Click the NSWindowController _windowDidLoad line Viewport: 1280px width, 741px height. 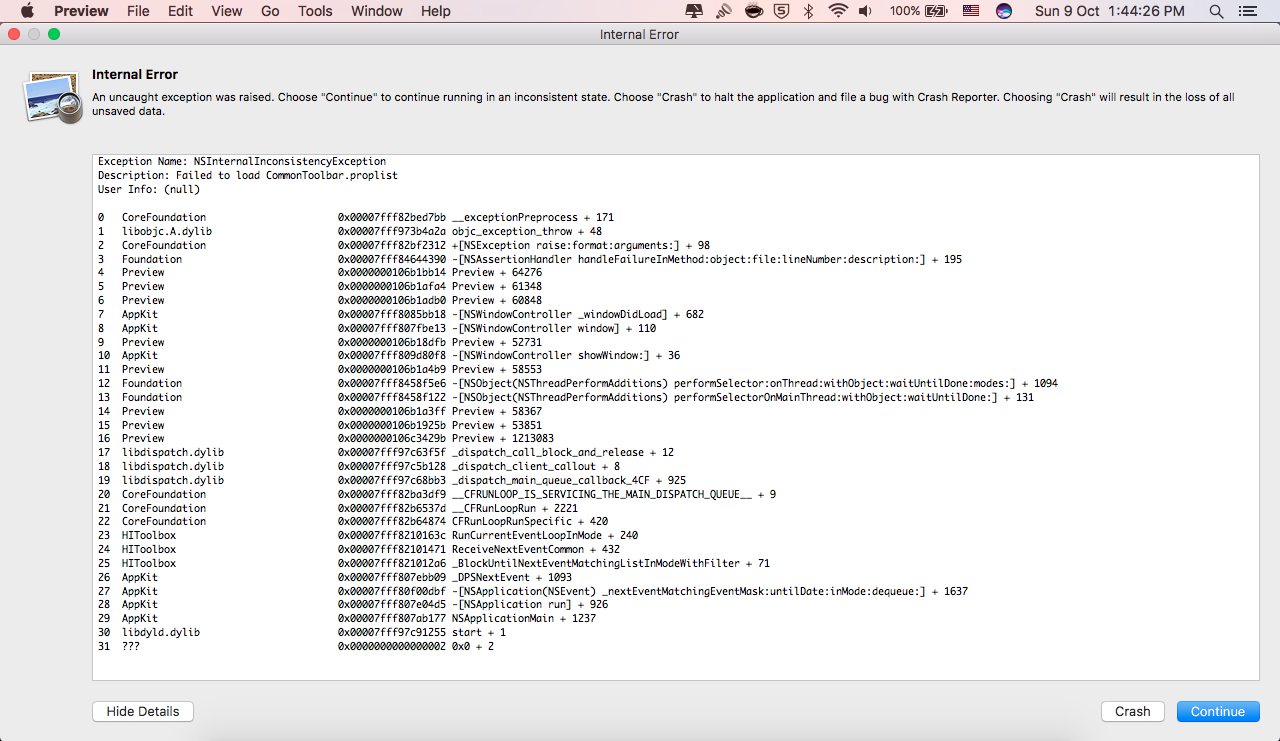pos(401,314)
